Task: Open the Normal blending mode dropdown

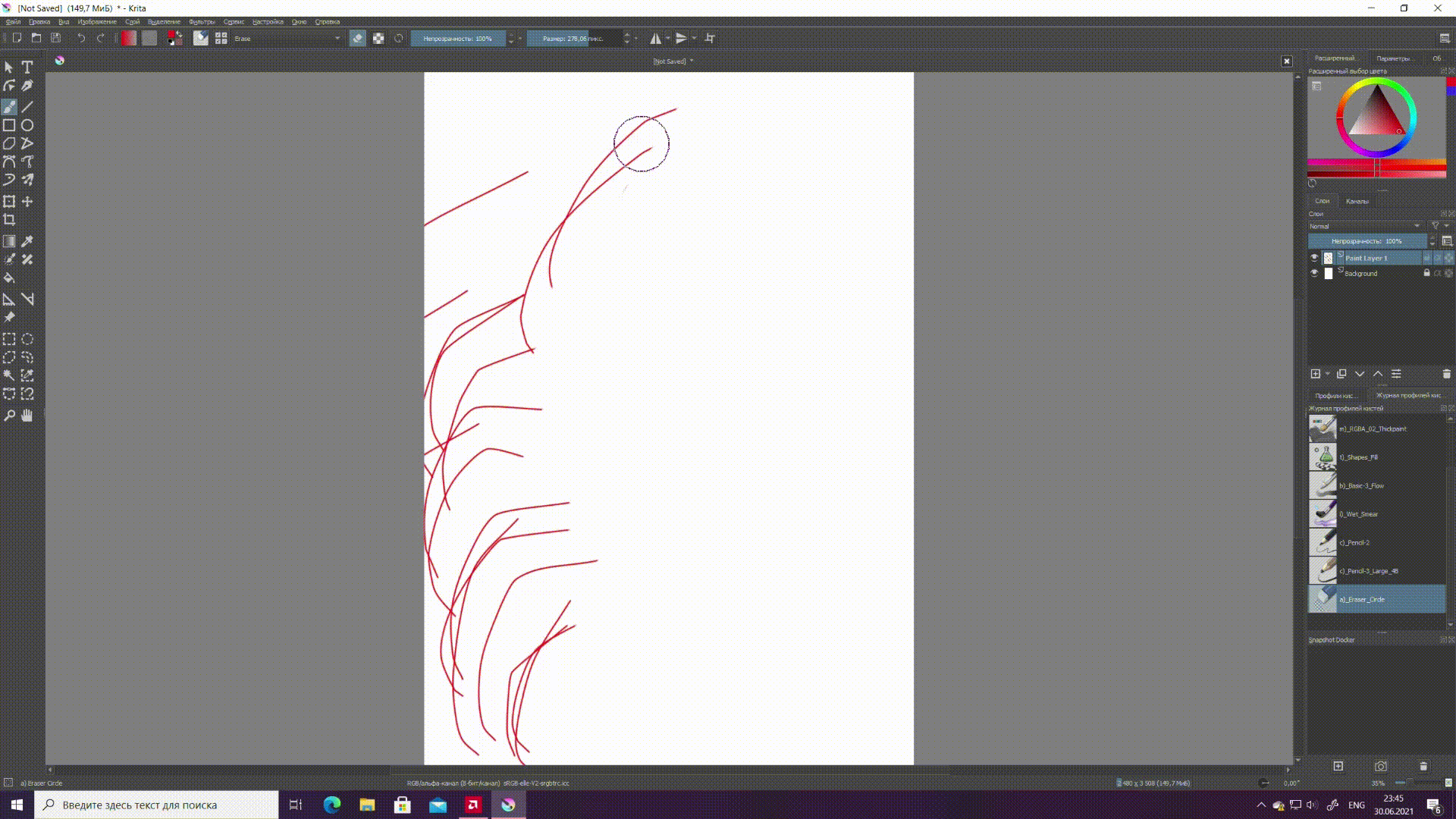Action: [x=1364, y=226]
